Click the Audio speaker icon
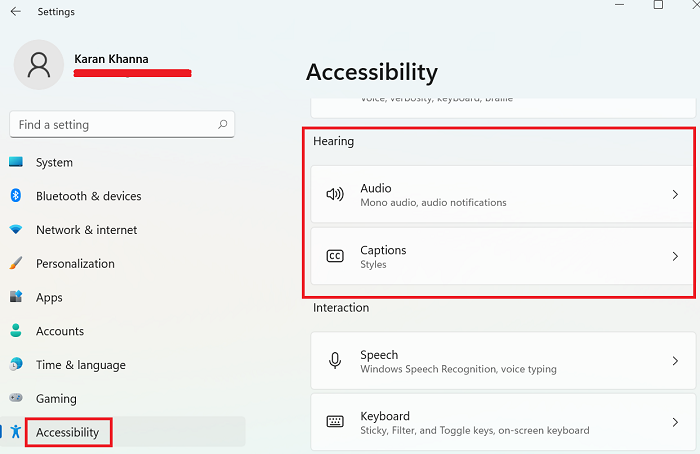The height and width of the screenshot is (454, 700). [x=335, y=194]
